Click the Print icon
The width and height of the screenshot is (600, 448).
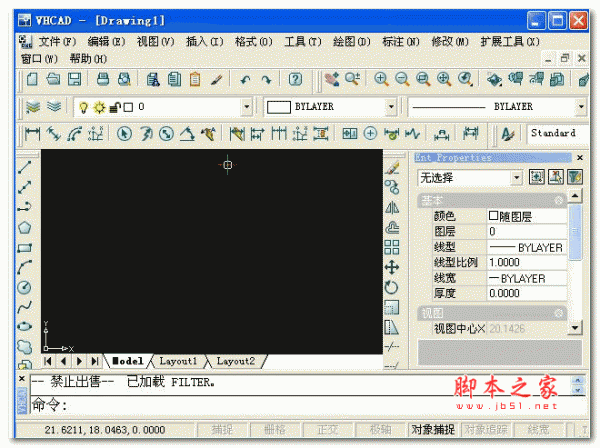(103, 79)
